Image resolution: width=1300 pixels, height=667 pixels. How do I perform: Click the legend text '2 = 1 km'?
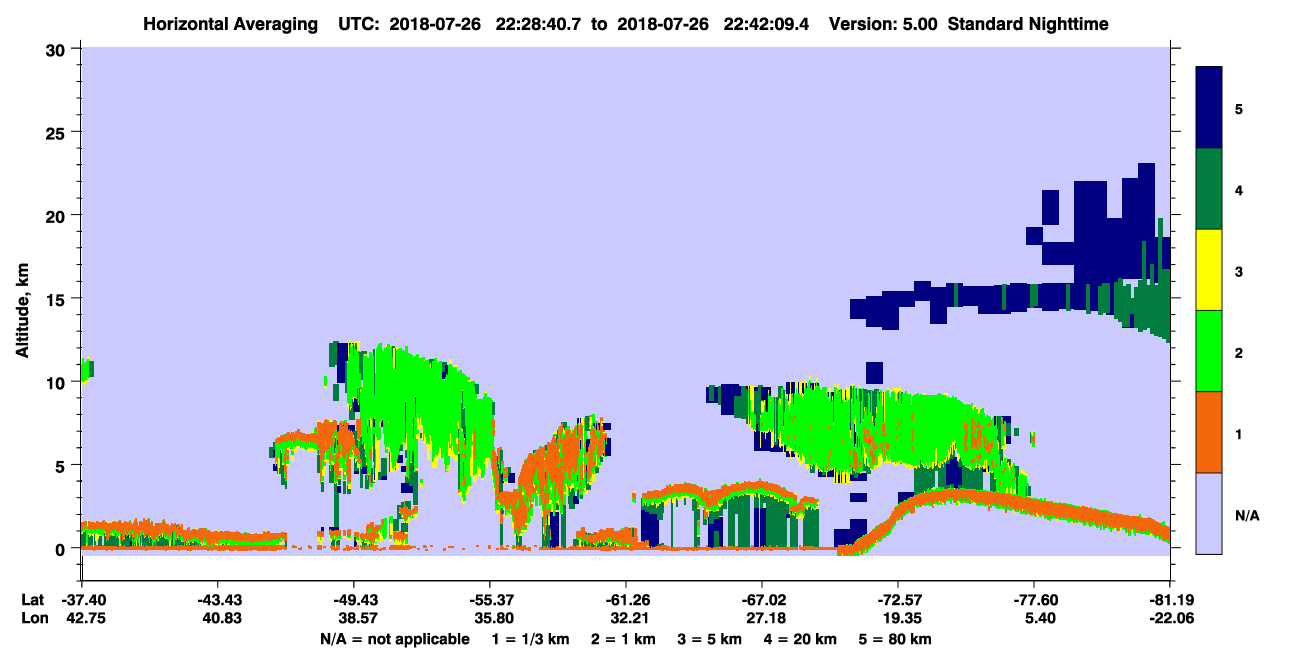(624, 639)
